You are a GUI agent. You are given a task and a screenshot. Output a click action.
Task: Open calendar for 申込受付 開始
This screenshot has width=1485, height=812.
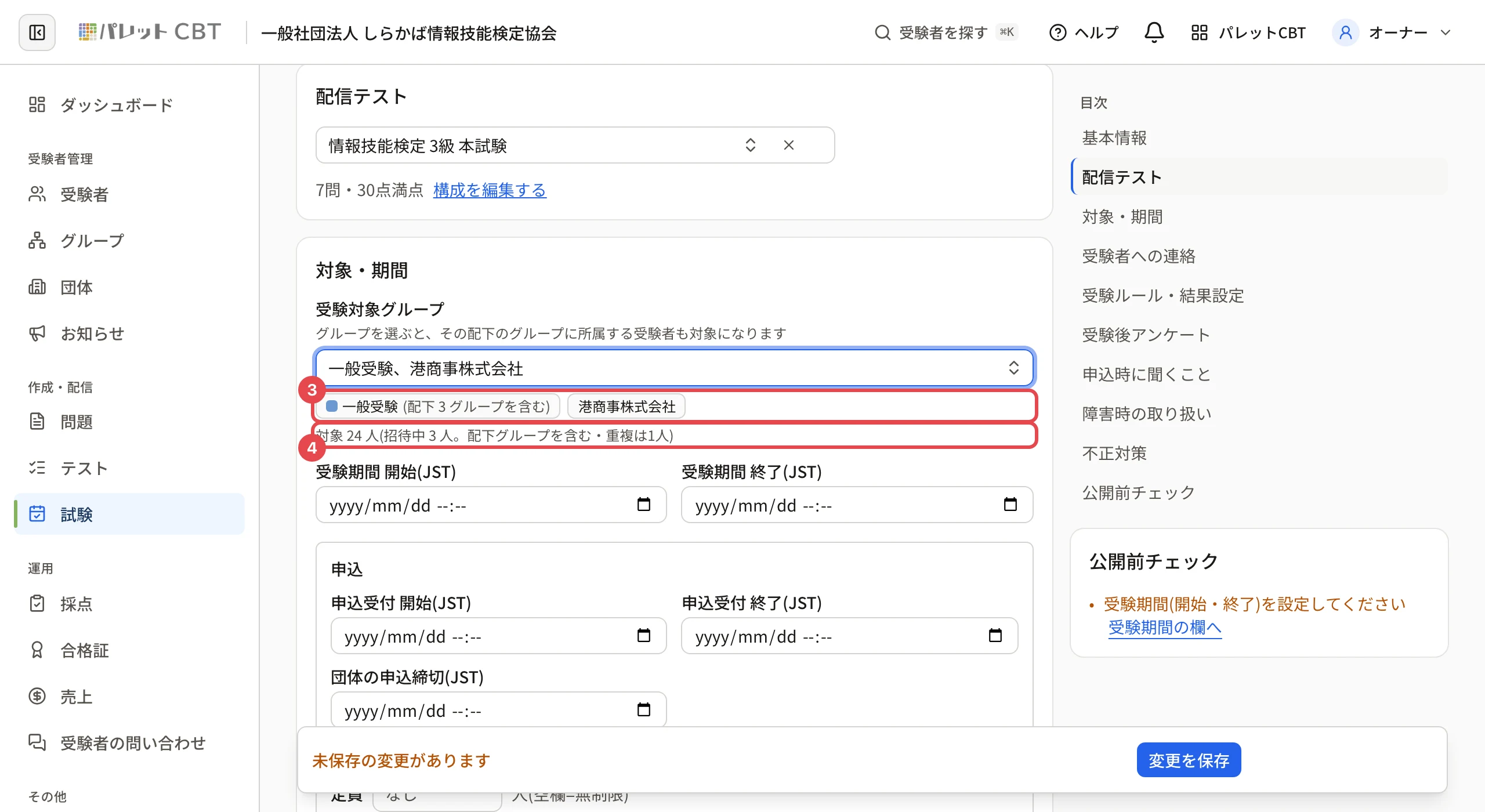point(644,636)
